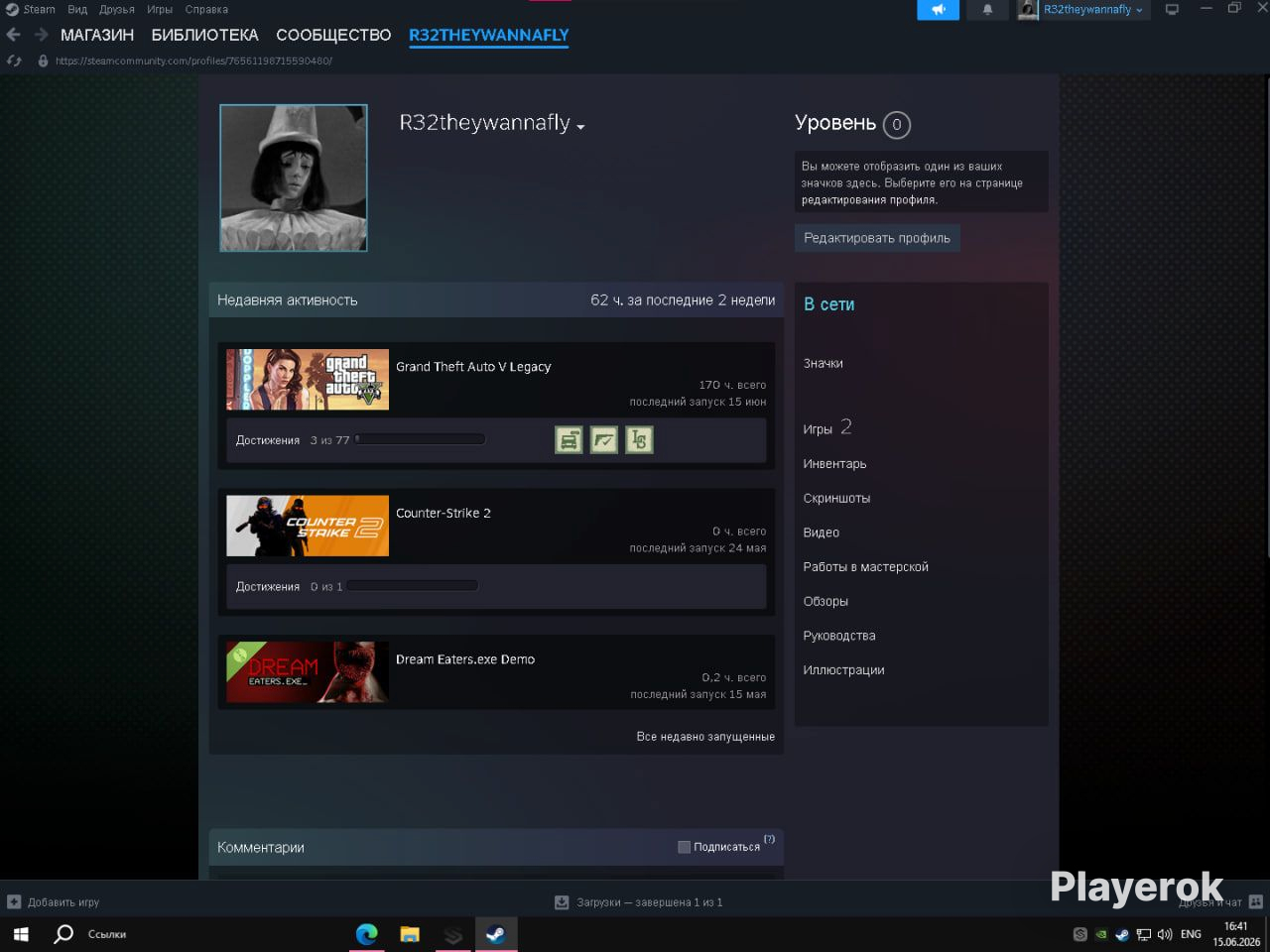Screen dimensions: 1270x952
Task: Open the network tray icon
Action: 1144,934
